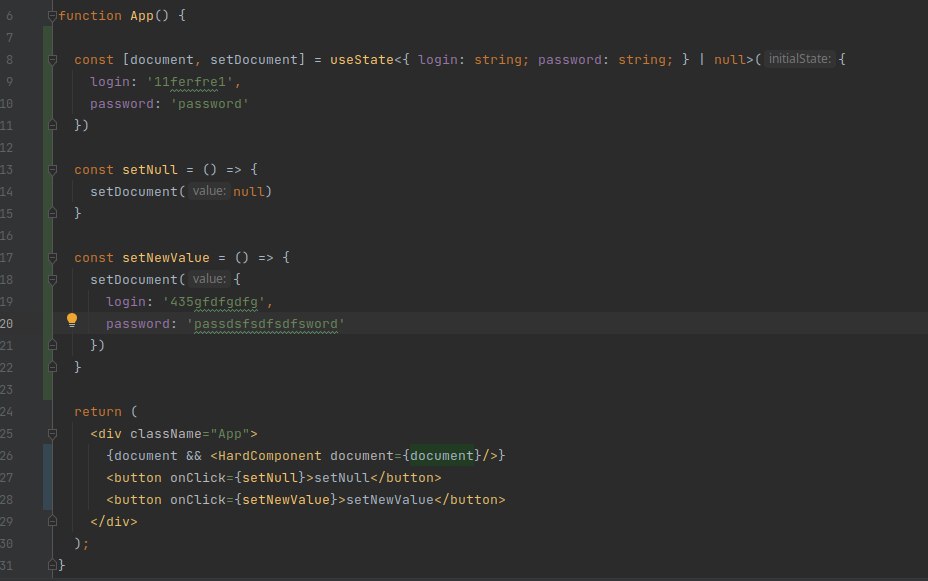The width and height of the screenshot is (928, 581).
Task: Click fold end marker beside closing div tag
Action: click(52, 521)
